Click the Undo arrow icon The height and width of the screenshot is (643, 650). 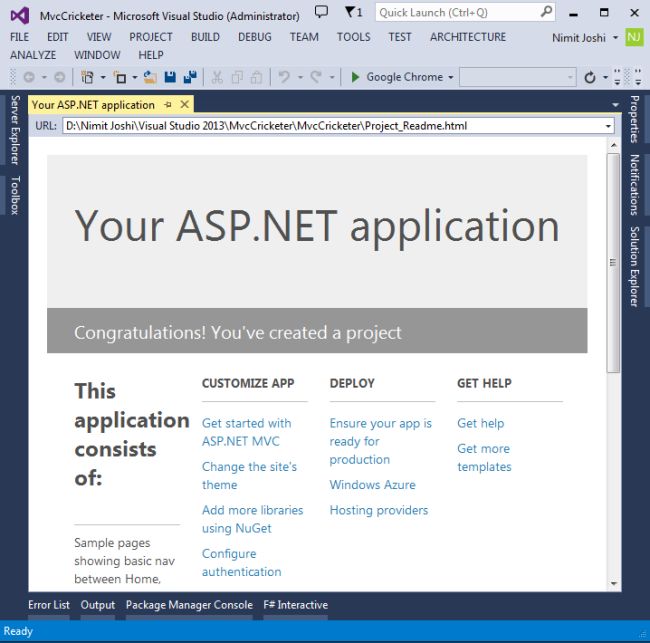(x=284, y=77)
